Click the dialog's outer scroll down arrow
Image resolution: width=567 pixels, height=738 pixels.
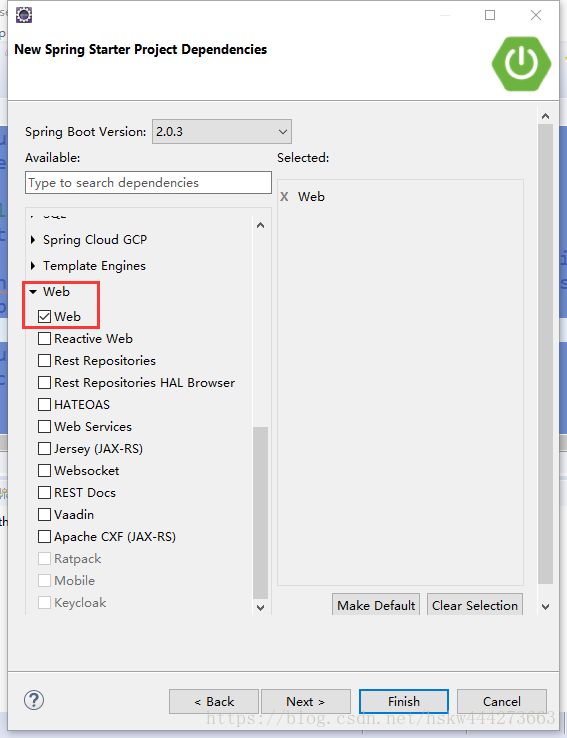tap(545, 607)
